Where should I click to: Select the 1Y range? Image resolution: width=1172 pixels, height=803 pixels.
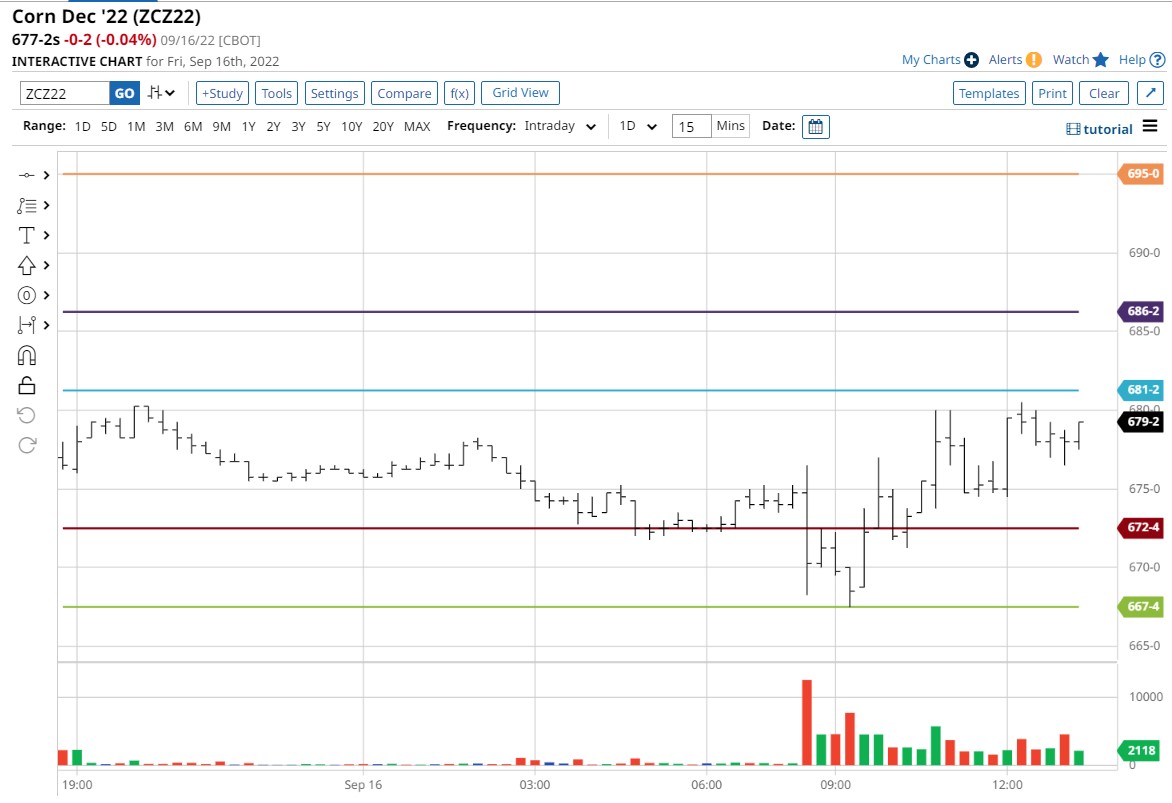248,126
